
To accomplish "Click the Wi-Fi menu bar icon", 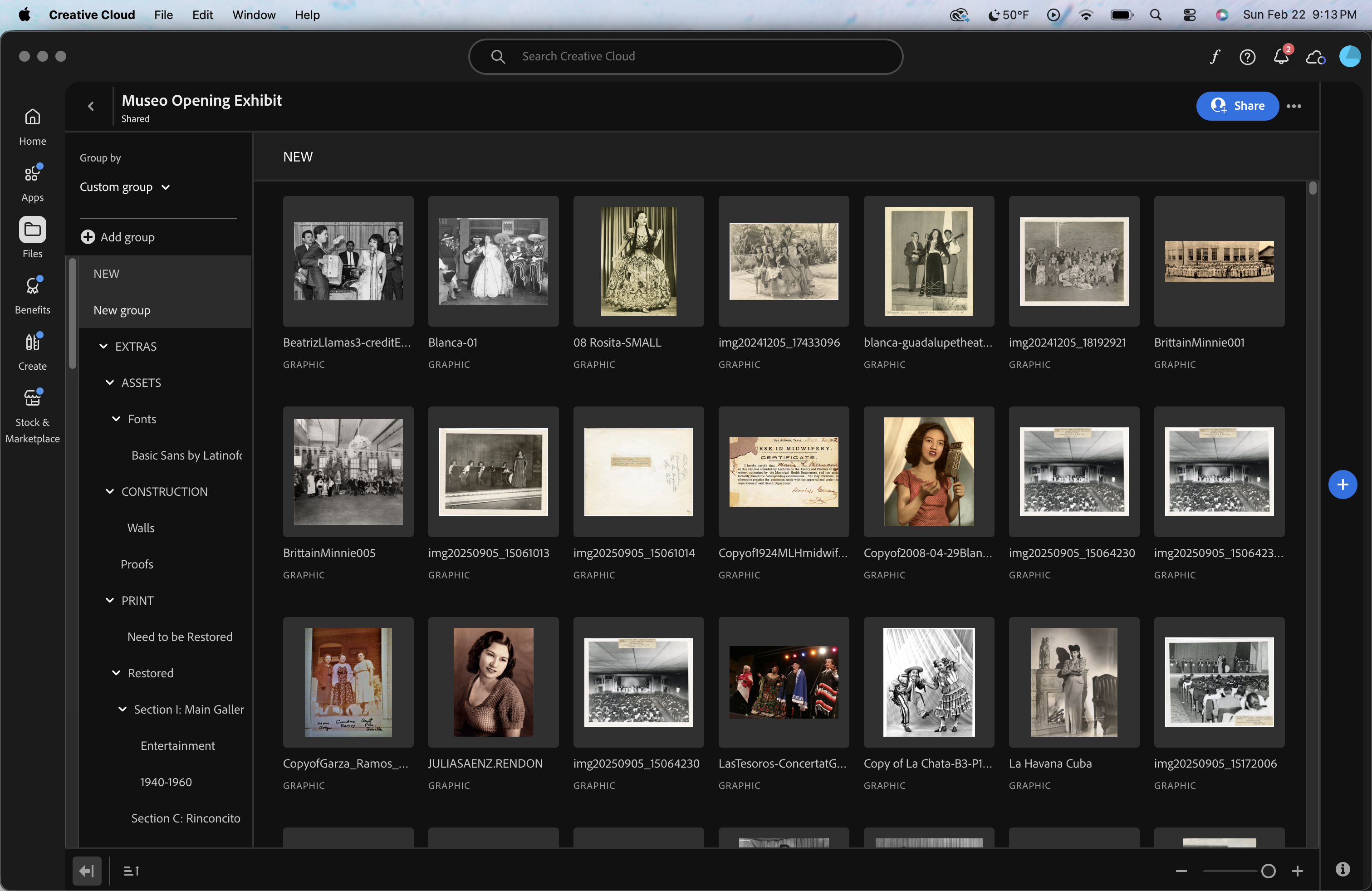I will tap(1086, 15).
